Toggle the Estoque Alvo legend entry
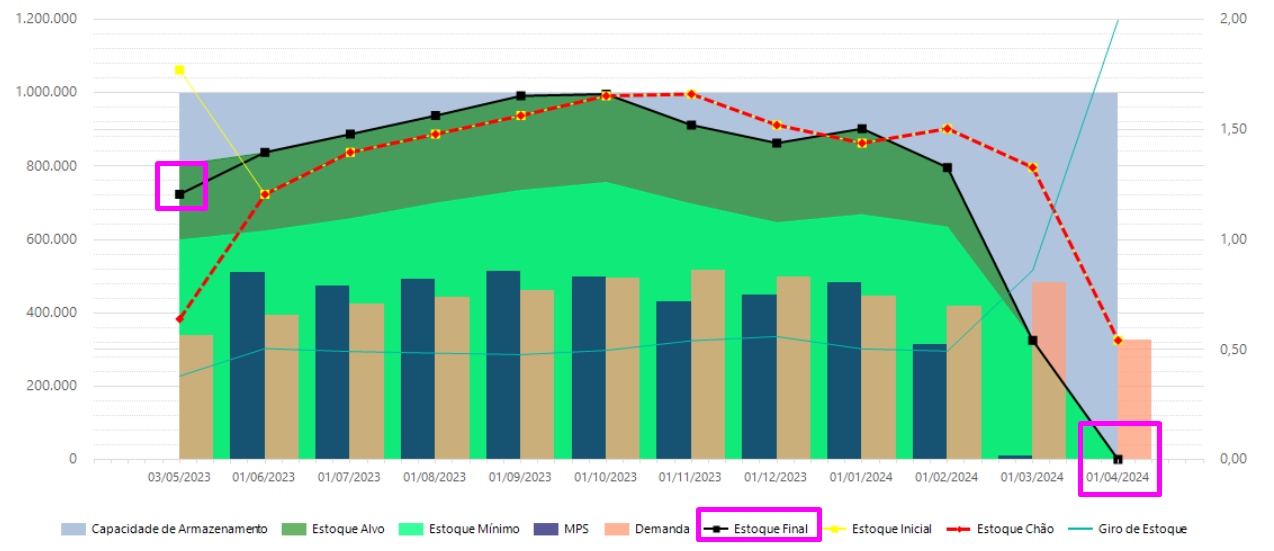The image size is (1274, 551). (x=333, y=529)
